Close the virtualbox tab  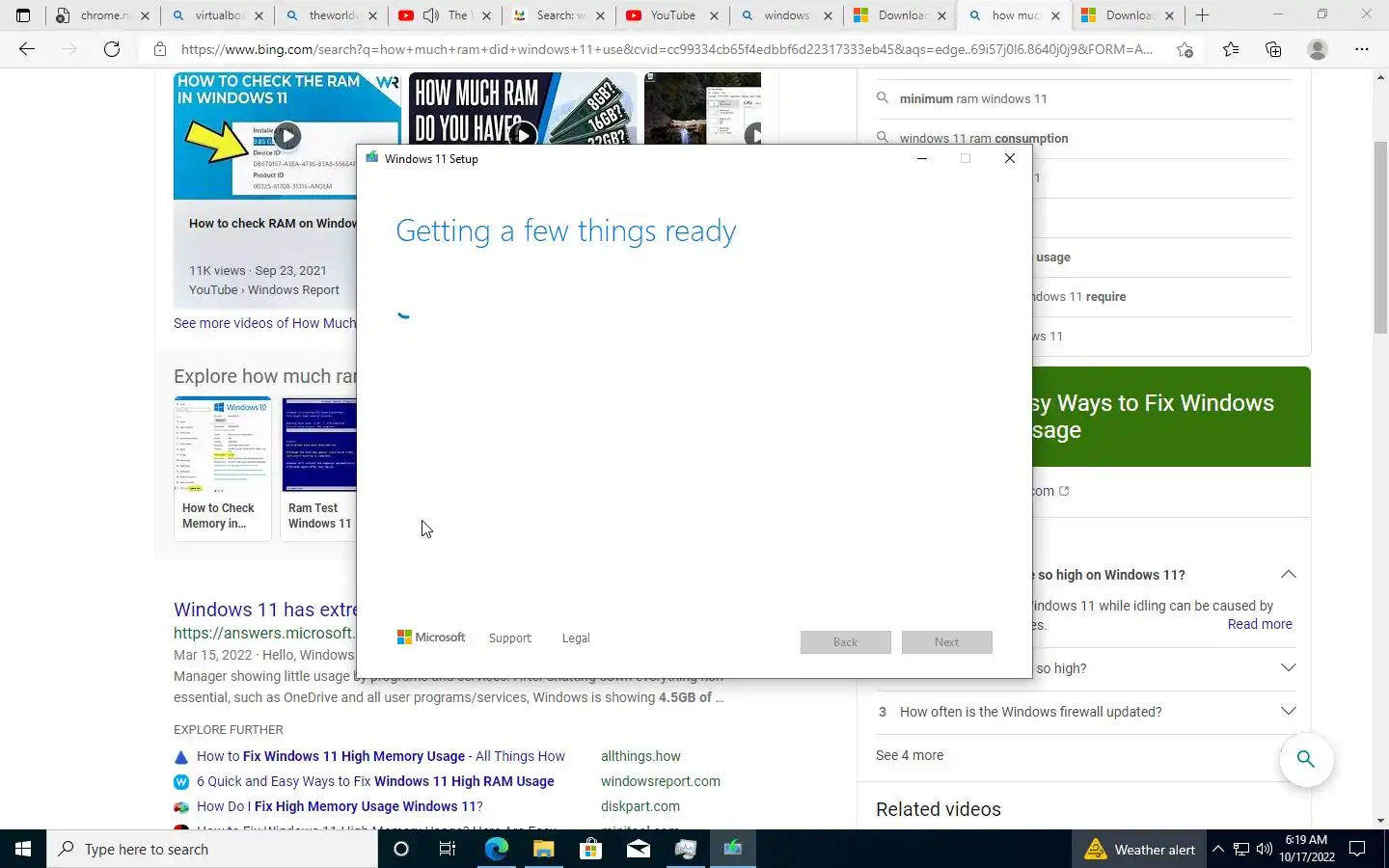click(259, 15)
